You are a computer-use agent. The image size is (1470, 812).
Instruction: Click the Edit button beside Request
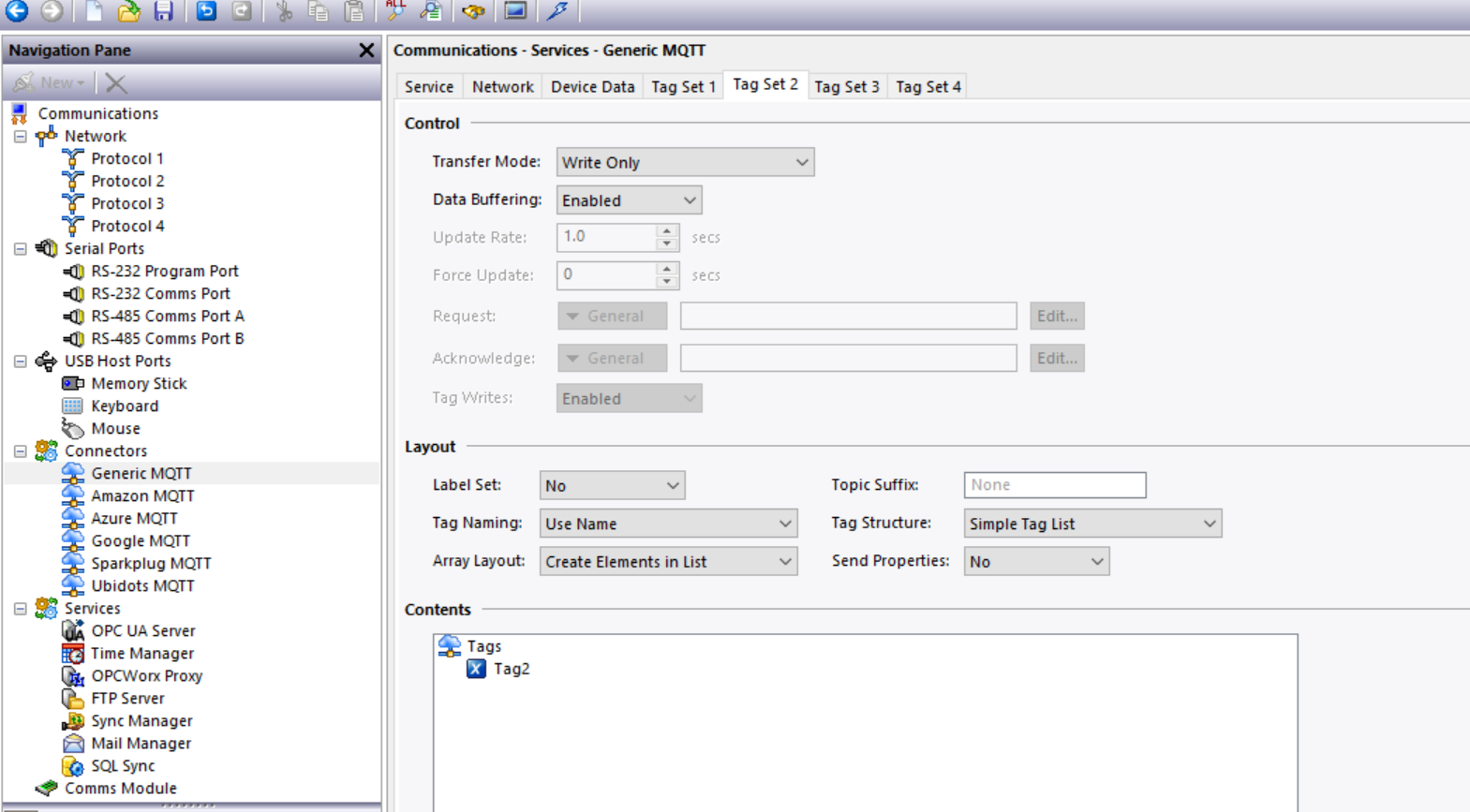tap(1057, 316)
